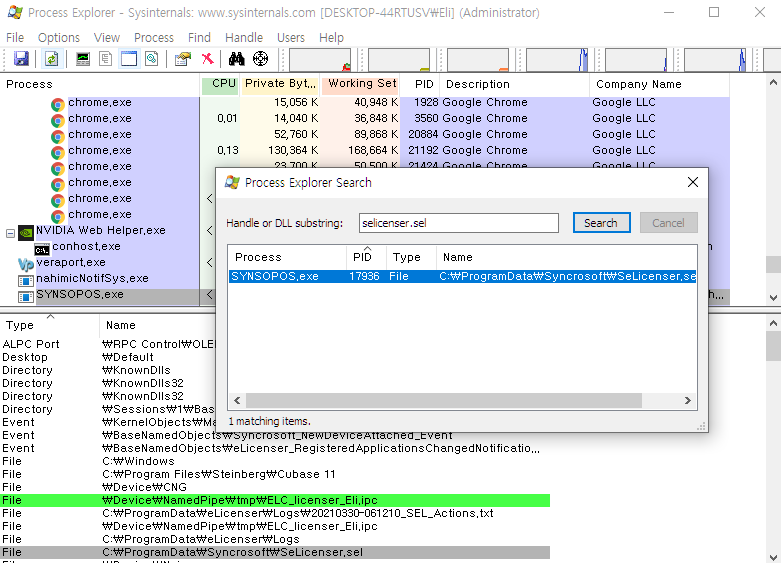This screenshot has height=563, width=781.
Task: Sort search results by Name column
Action: [567, 257]
